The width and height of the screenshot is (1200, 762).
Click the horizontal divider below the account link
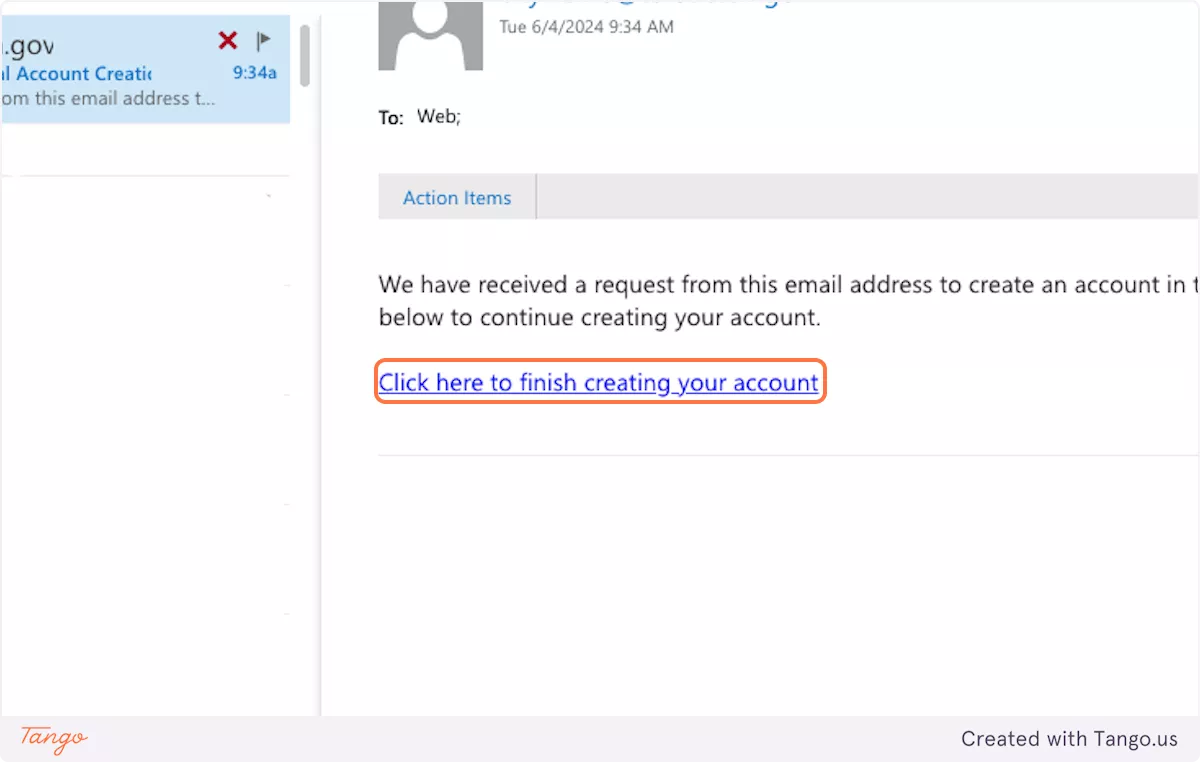(780, 455)
